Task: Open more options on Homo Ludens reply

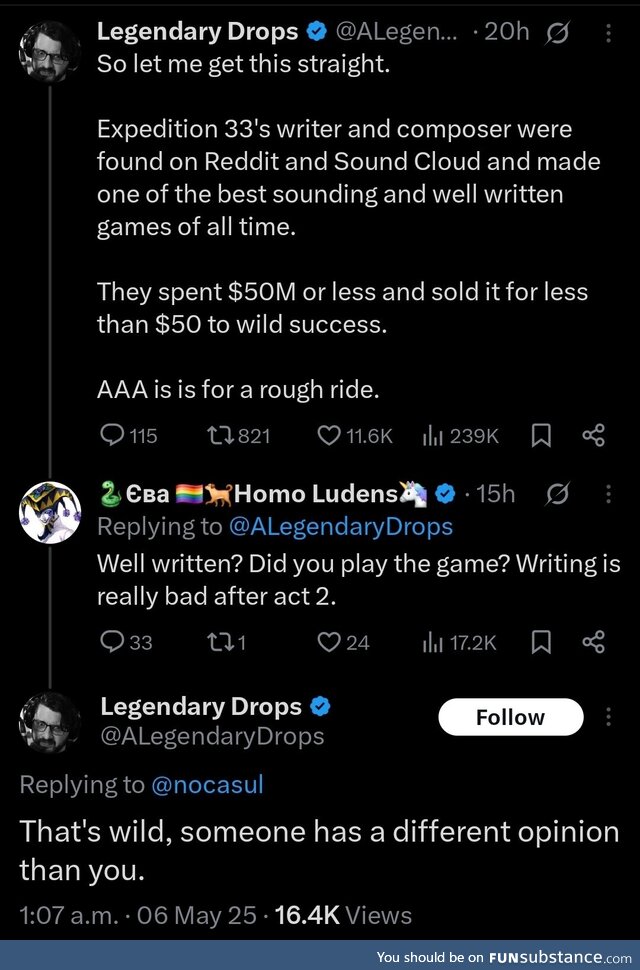Action: [x=609, y=495]
